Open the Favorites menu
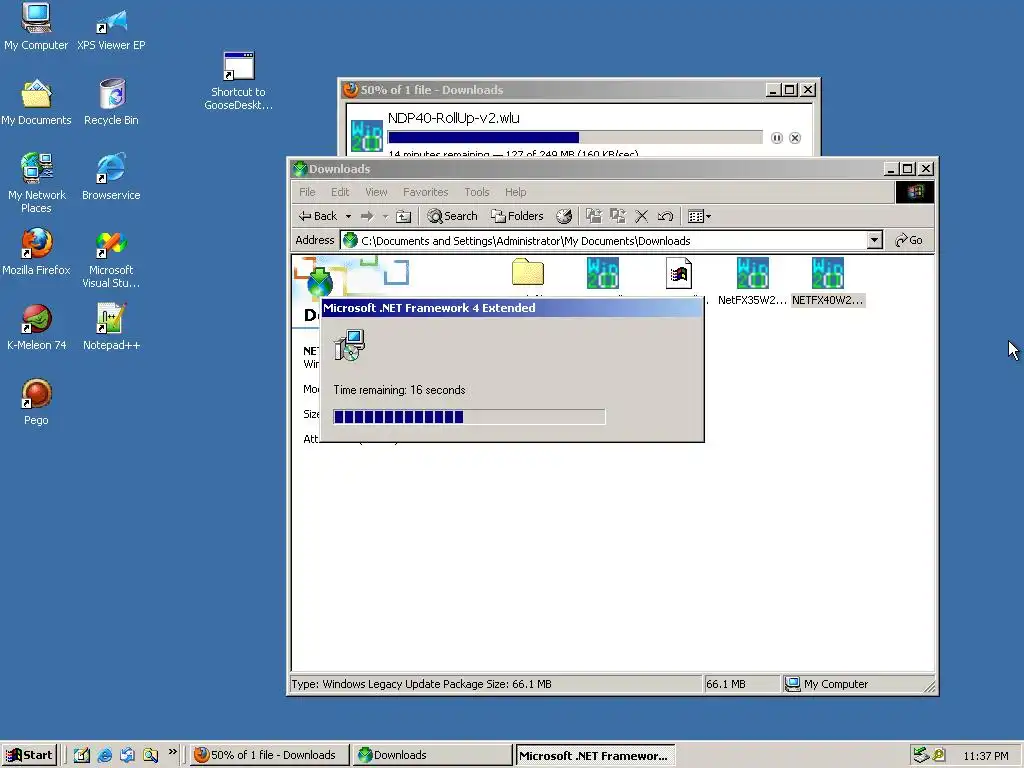This screenshot has height=768, width=1024. click(425, 192)
